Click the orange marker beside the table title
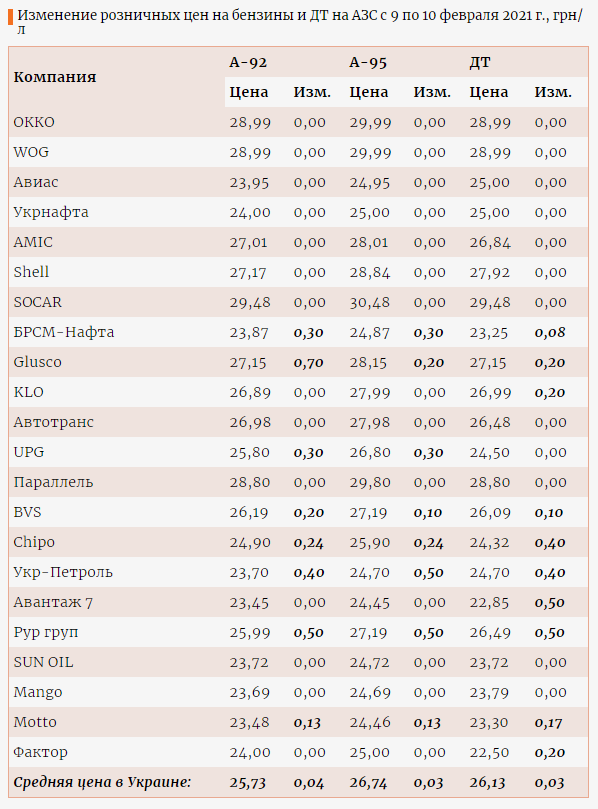The image size is (598, 809). 11,17
